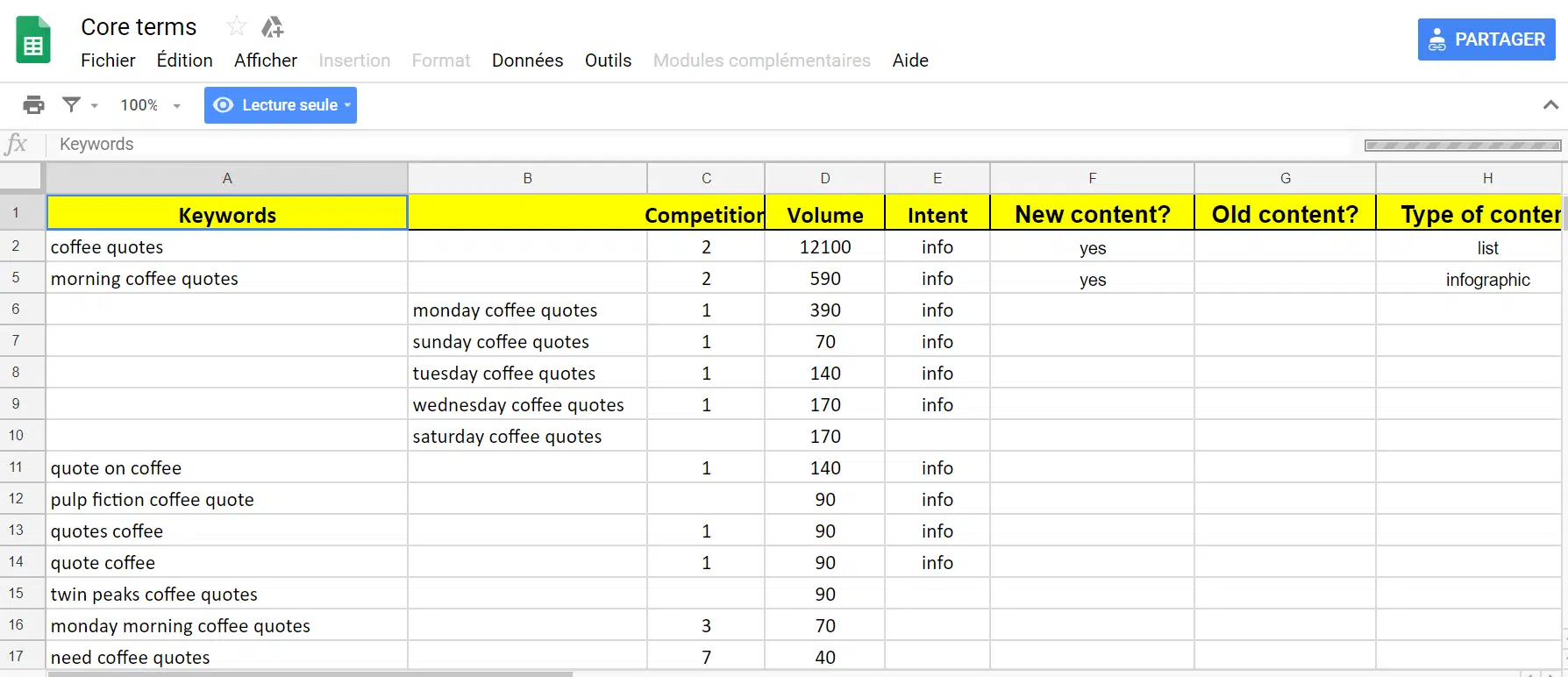Image resolution: width=1568 pixels, height=677 pixels.
Task: Open the Fichier menu
Action: [x=108, y=61]
